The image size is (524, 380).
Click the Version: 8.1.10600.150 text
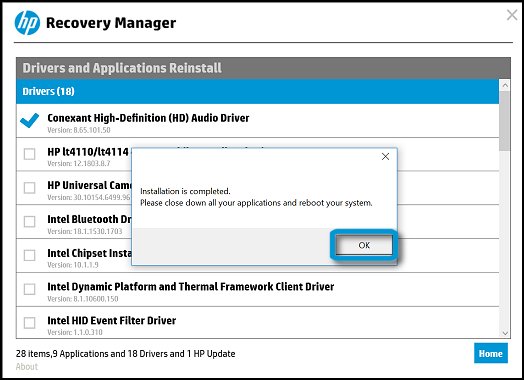coord(83,299)
